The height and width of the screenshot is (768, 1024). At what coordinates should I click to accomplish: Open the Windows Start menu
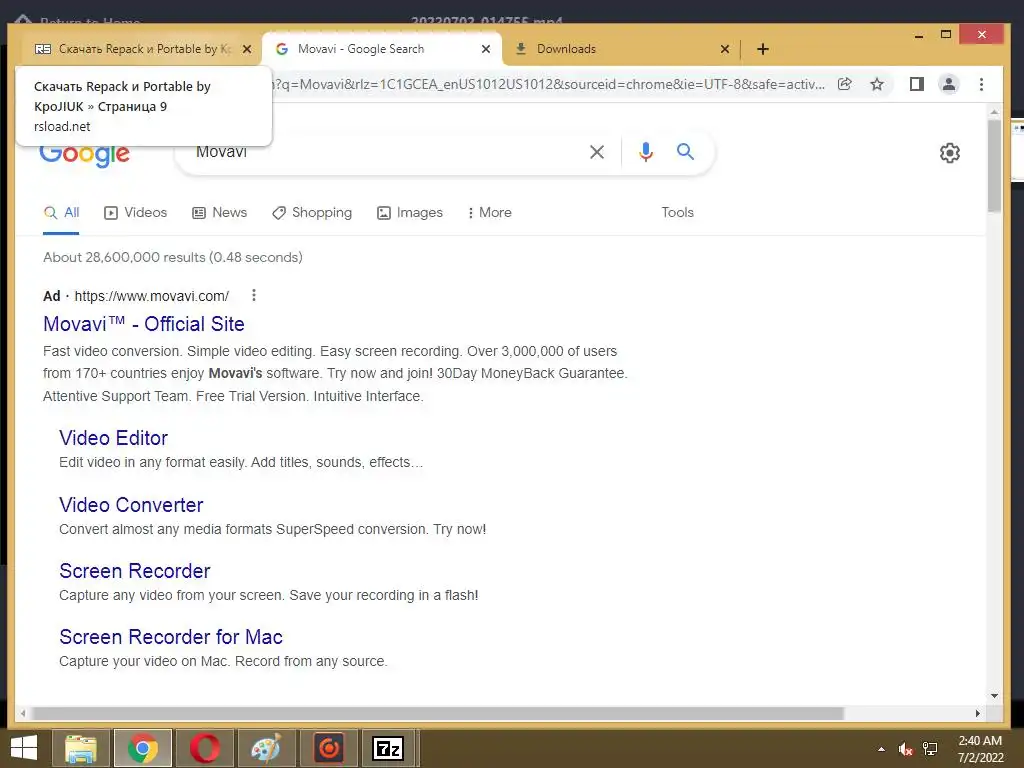coord(24,748)
